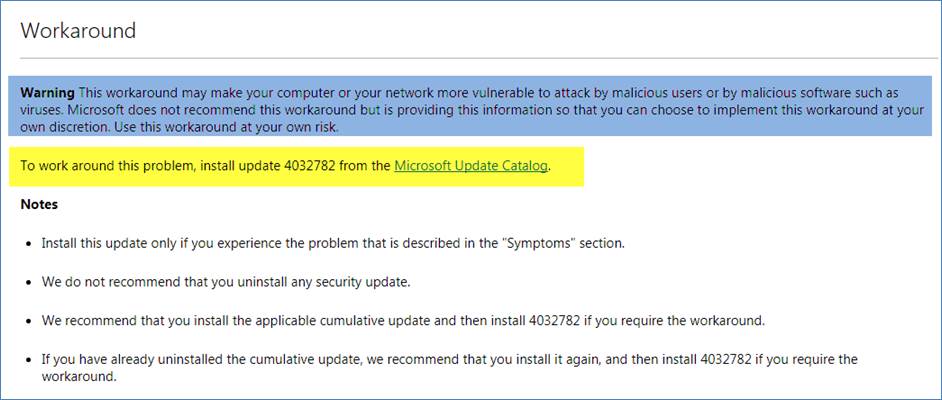This screenshot has width=942, height=400.
Task: Click the Workaround heading
Action: (x=78, y=30)
